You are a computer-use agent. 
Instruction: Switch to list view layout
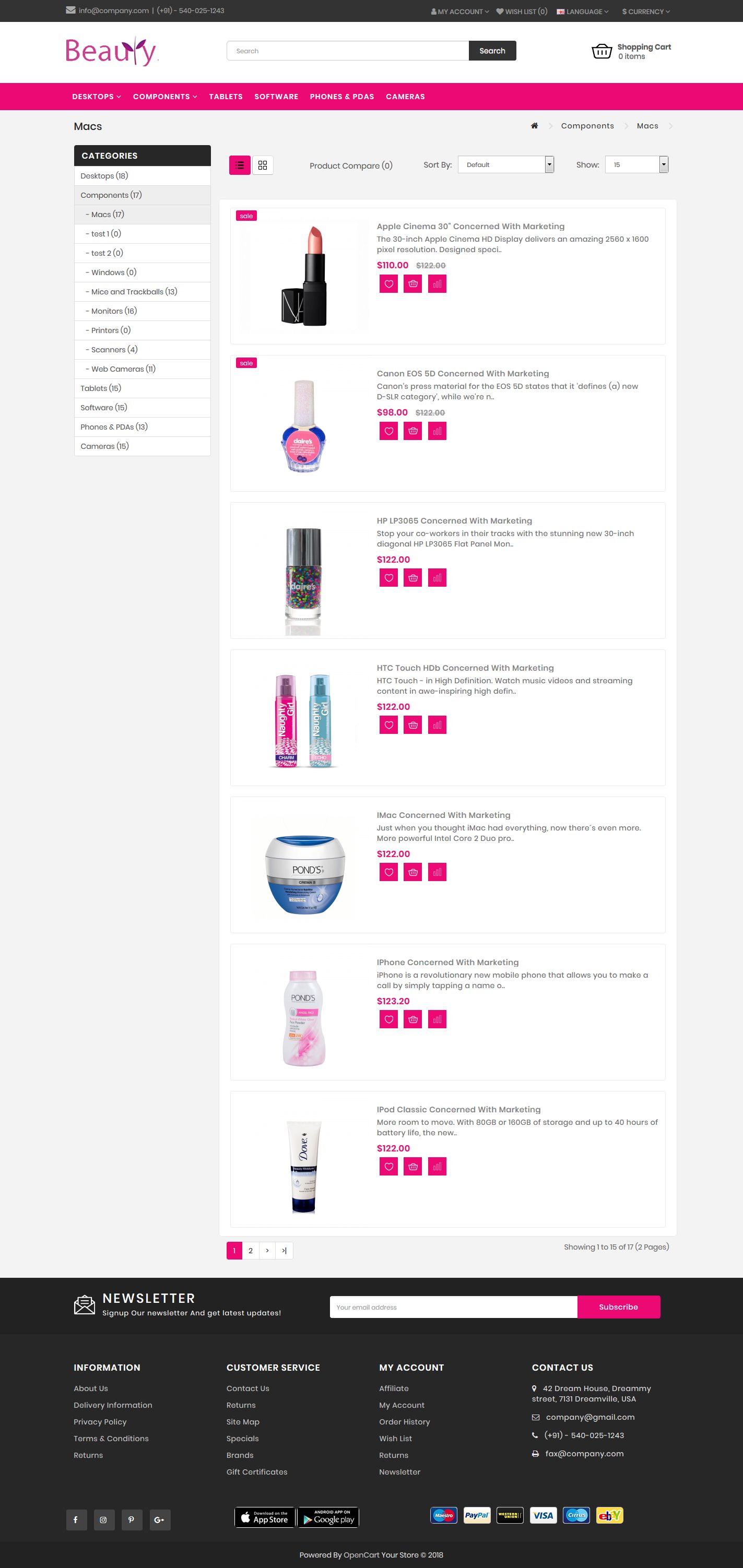click(239, 165)
